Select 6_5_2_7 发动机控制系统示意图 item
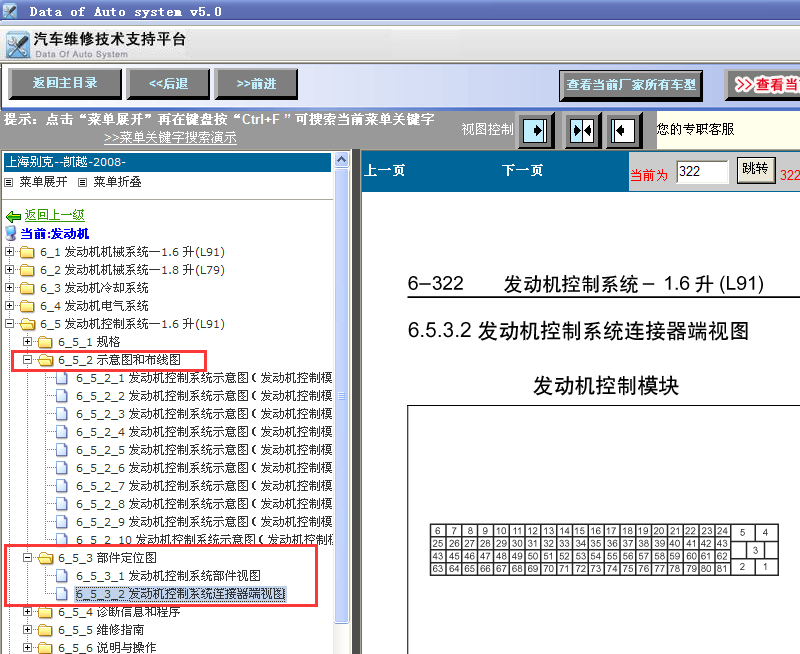This screenshot has height=654, width=800. (x=204, y=486)
